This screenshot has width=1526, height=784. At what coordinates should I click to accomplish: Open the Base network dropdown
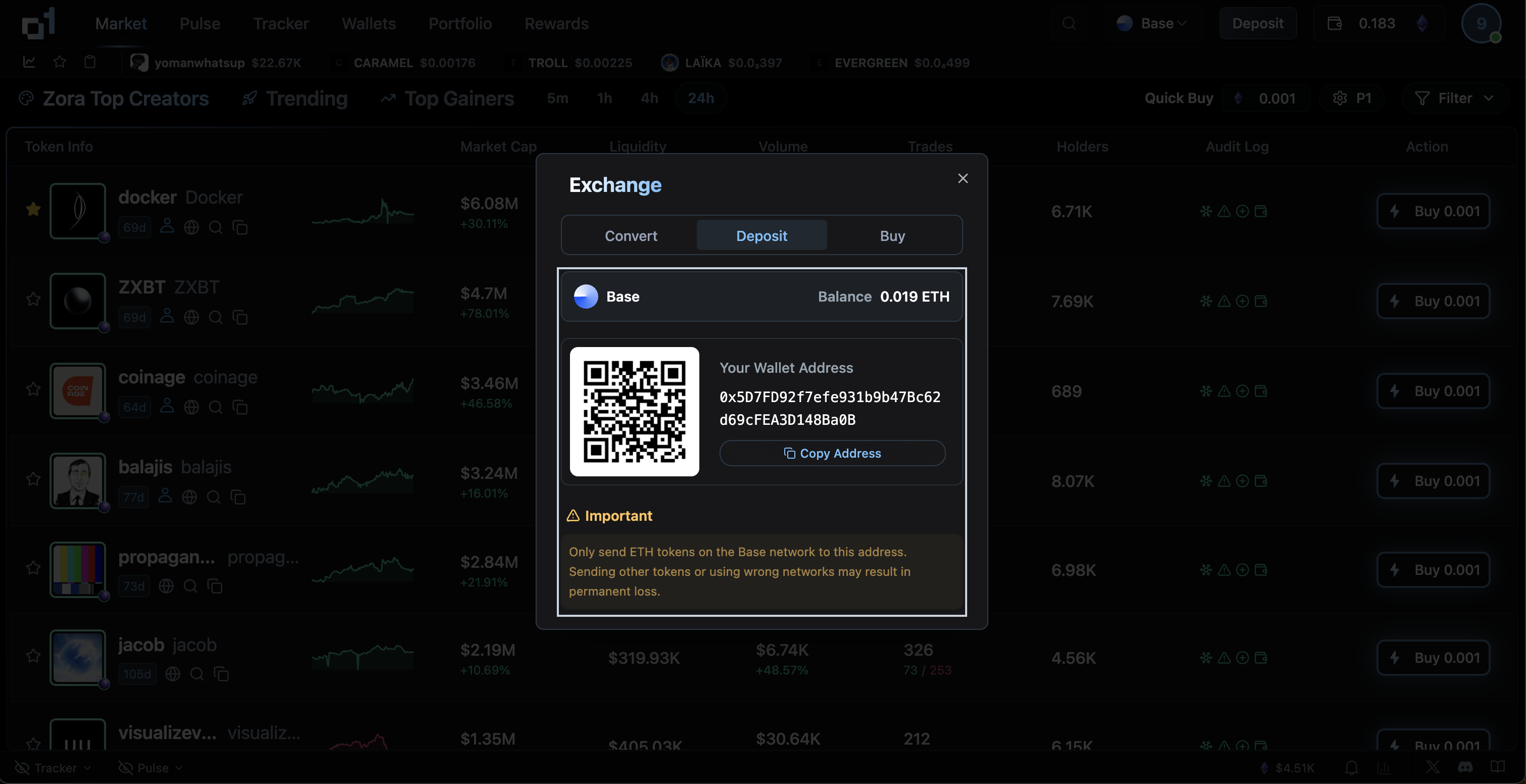[x=1151, y=23]
